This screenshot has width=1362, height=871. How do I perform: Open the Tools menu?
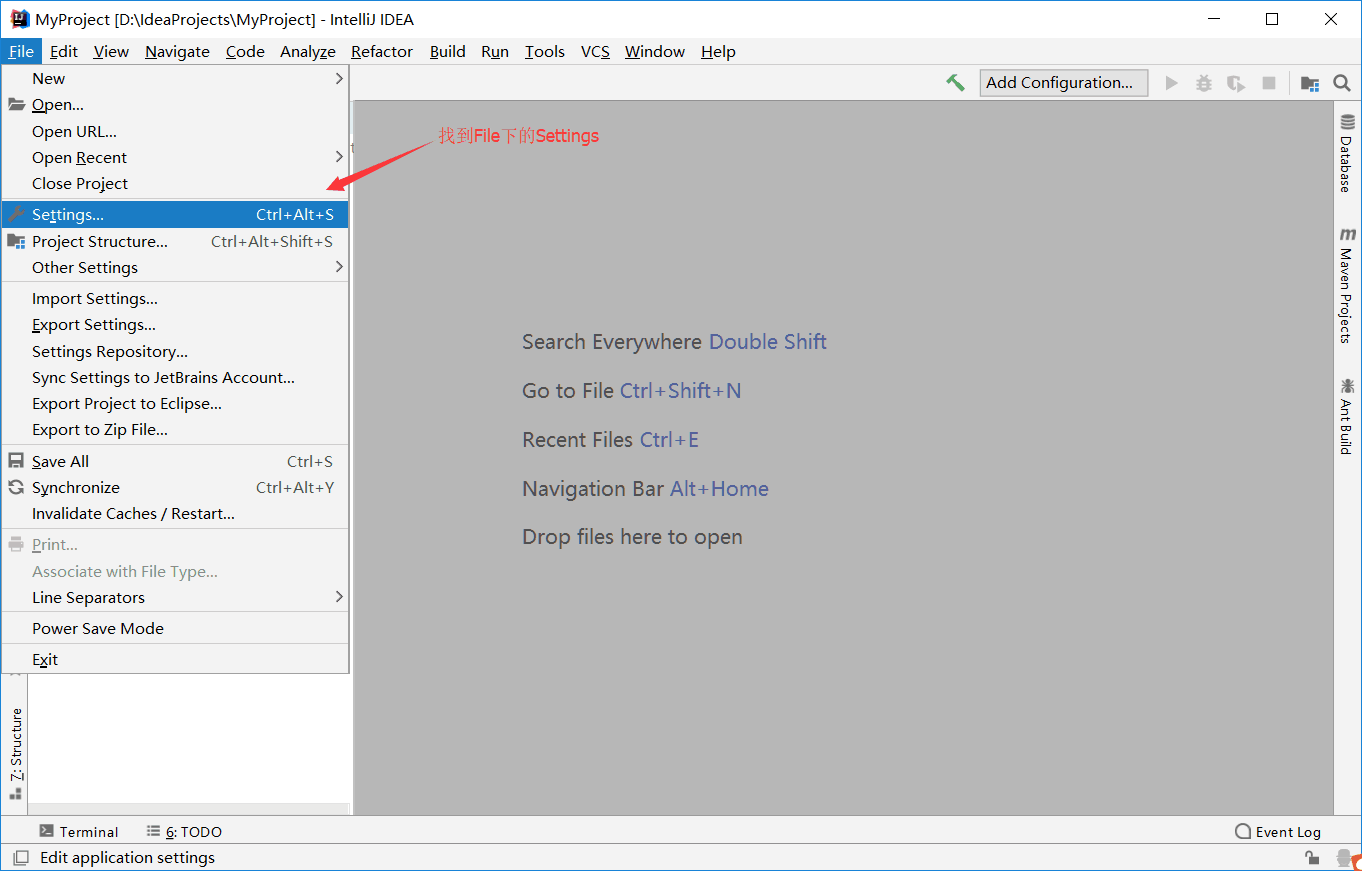pos(545,52)
